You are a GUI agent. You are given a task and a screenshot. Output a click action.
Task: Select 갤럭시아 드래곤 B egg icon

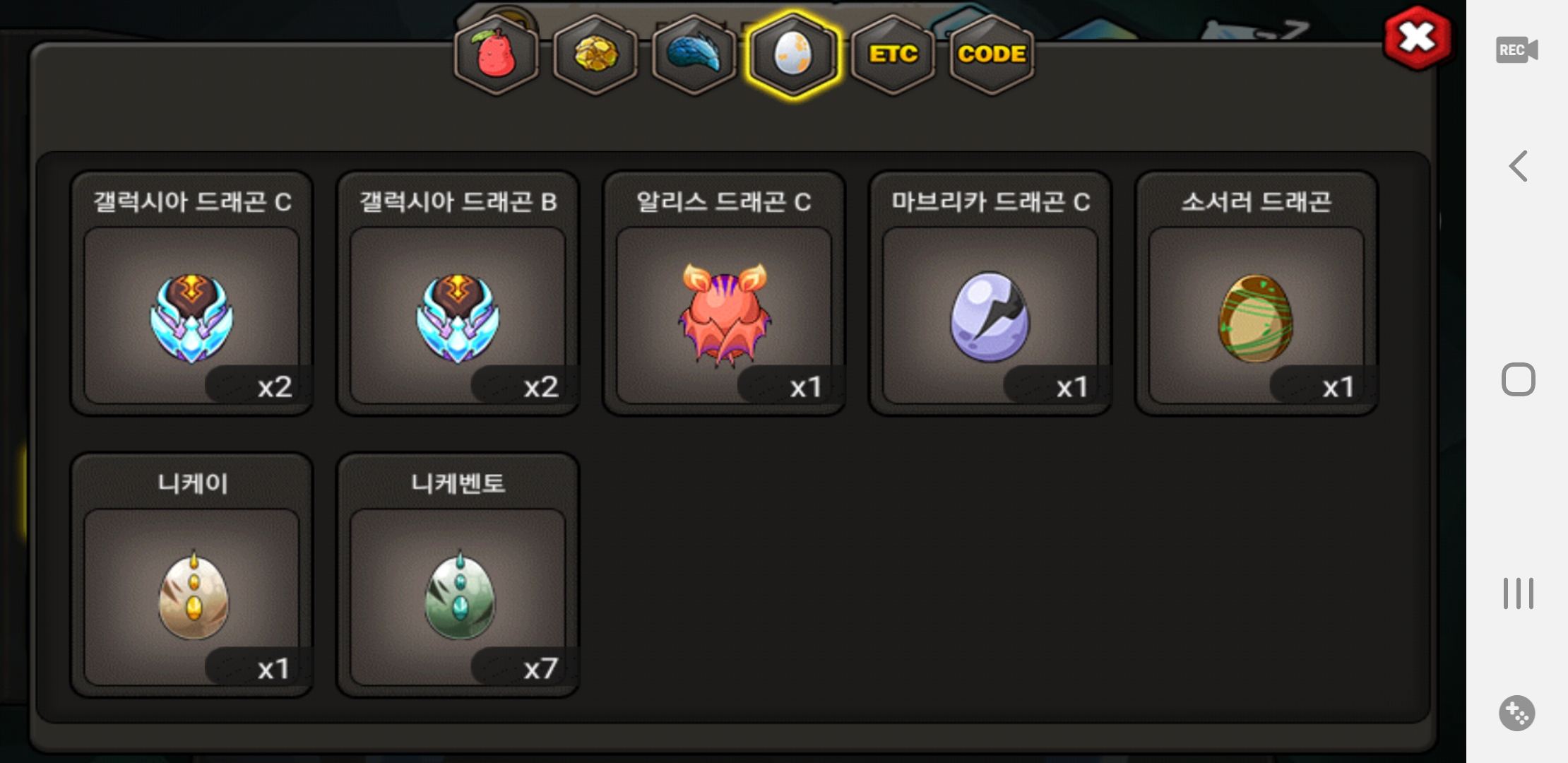pos(458,318)
